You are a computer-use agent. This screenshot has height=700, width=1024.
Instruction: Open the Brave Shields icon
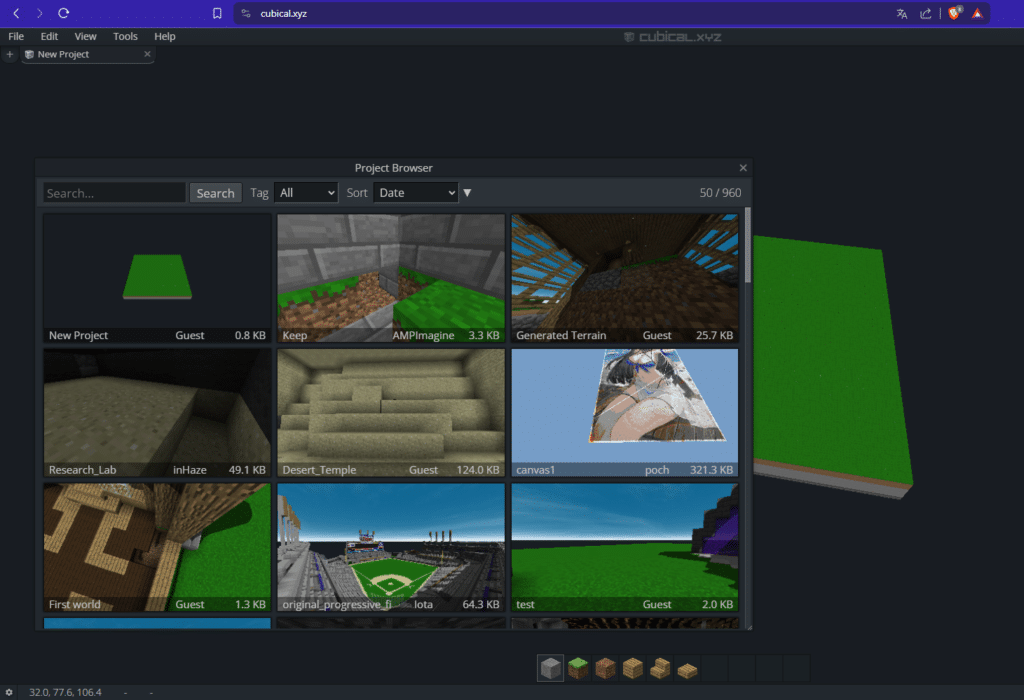pyautogui.click(x=954, y=13)
